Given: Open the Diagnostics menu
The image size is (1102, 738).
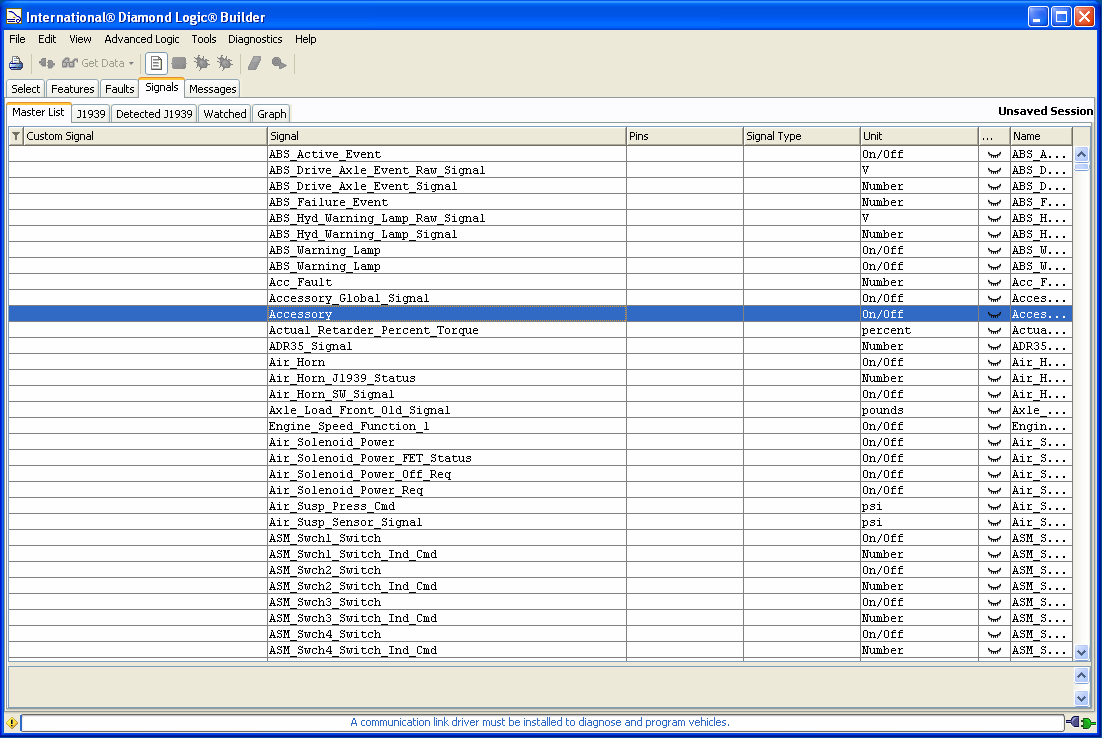Looking at the screenshot, I should pos(255,39).
